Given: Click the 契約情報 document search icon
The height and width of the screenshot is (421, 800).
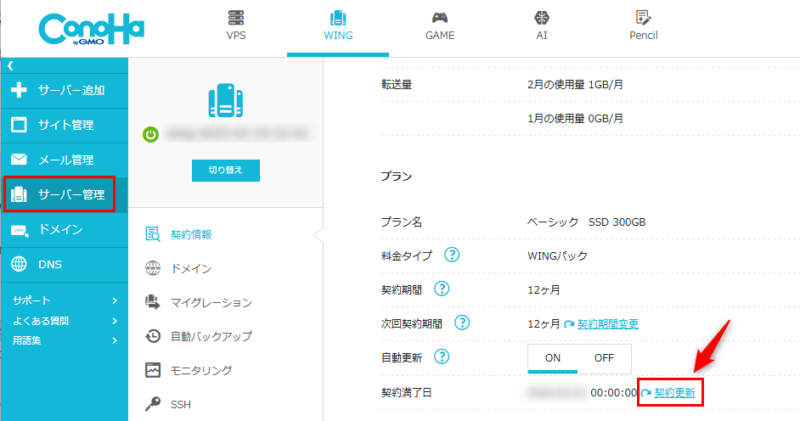Looking at the screenshot, I should (153, 234).
